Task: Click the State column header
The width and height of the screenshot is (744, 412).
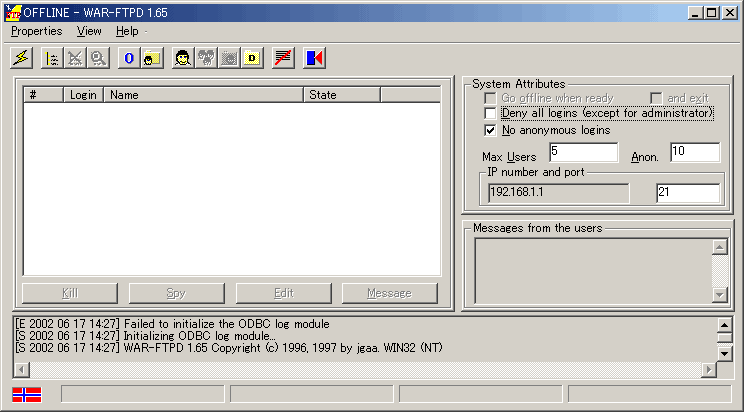Action: [342, 95]
